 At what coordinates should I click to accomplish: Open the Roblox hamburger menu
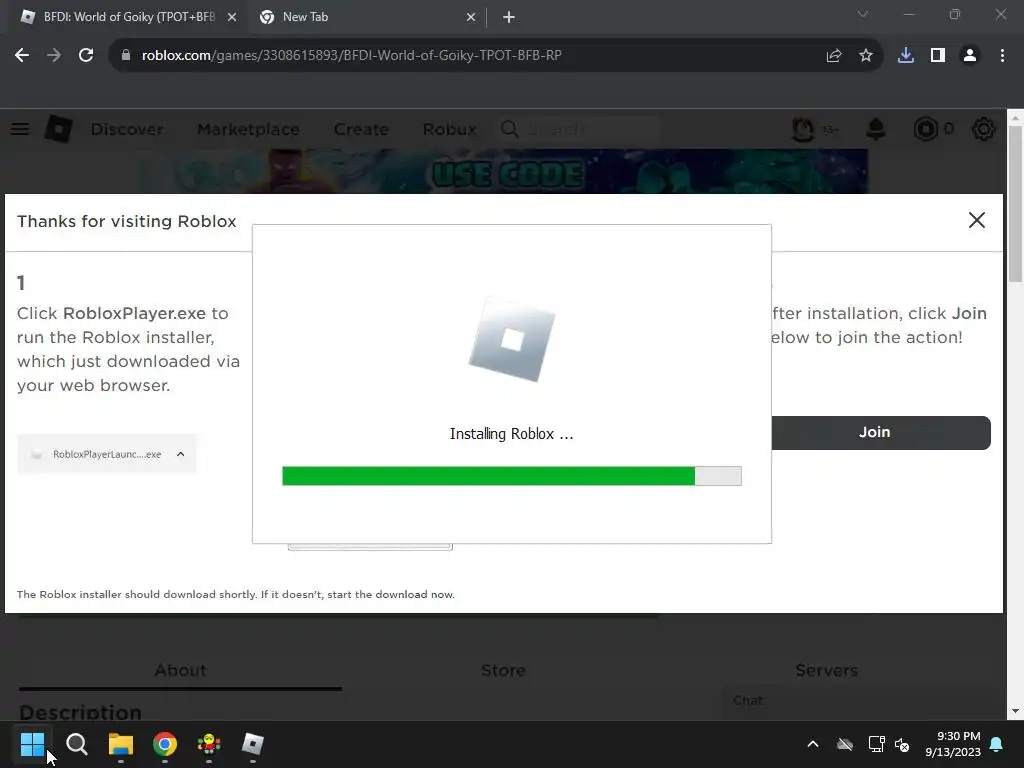pyautogui.click(x=20, y=129)
